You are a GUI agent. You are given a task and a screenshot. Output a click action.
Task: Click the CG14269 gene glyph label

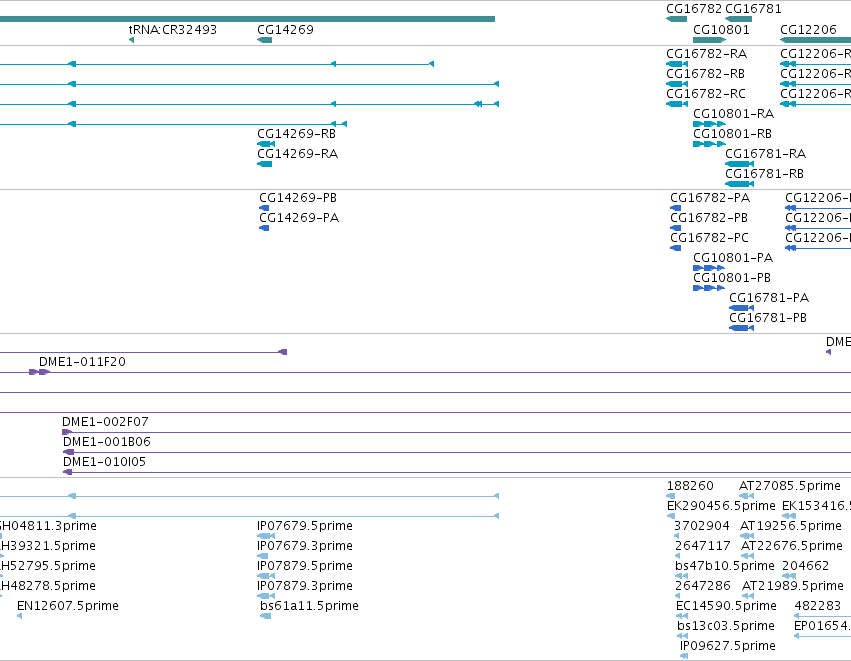coord(285,30)
